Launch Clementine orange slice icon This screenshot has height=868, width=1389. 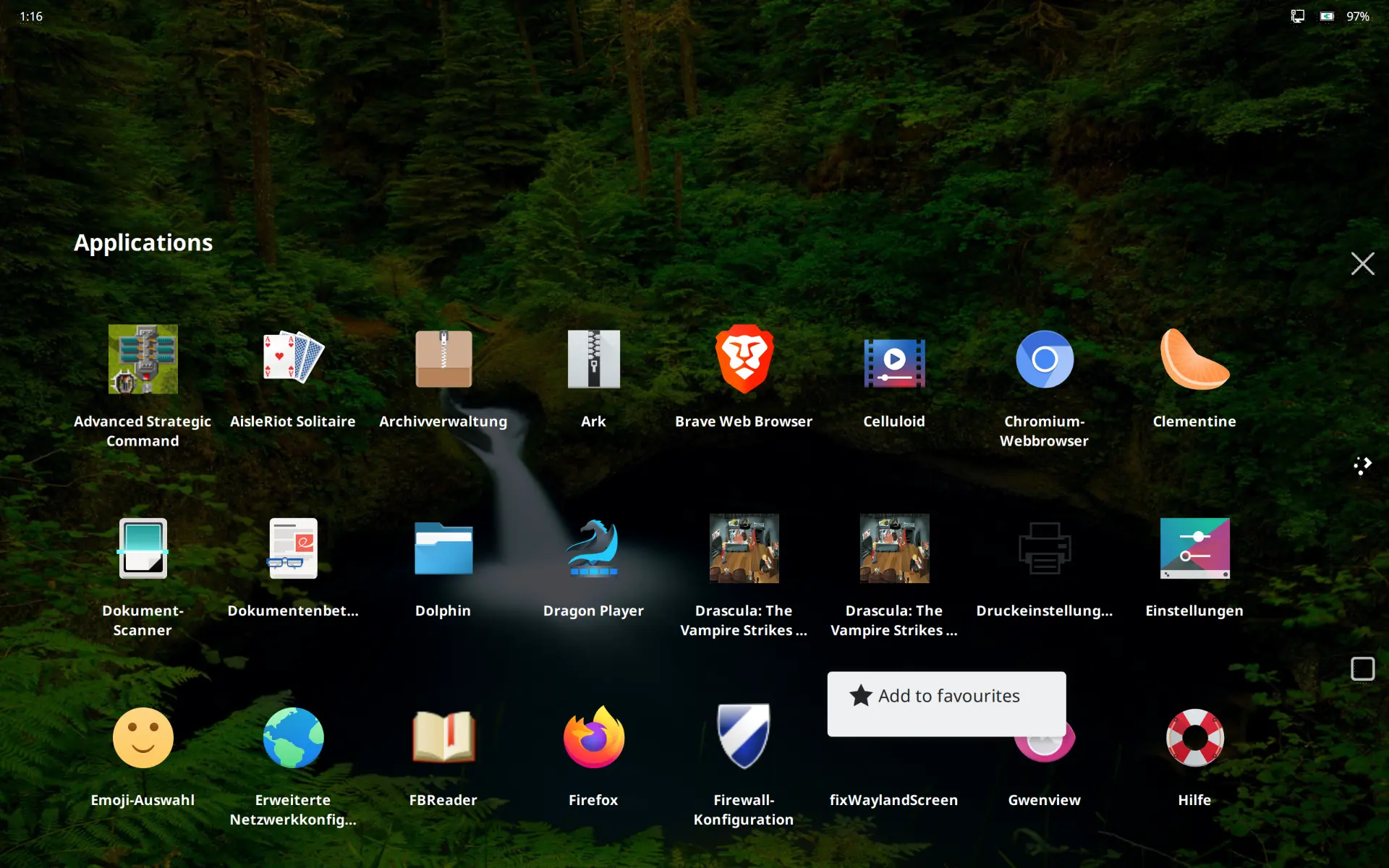pos(1194,359)
